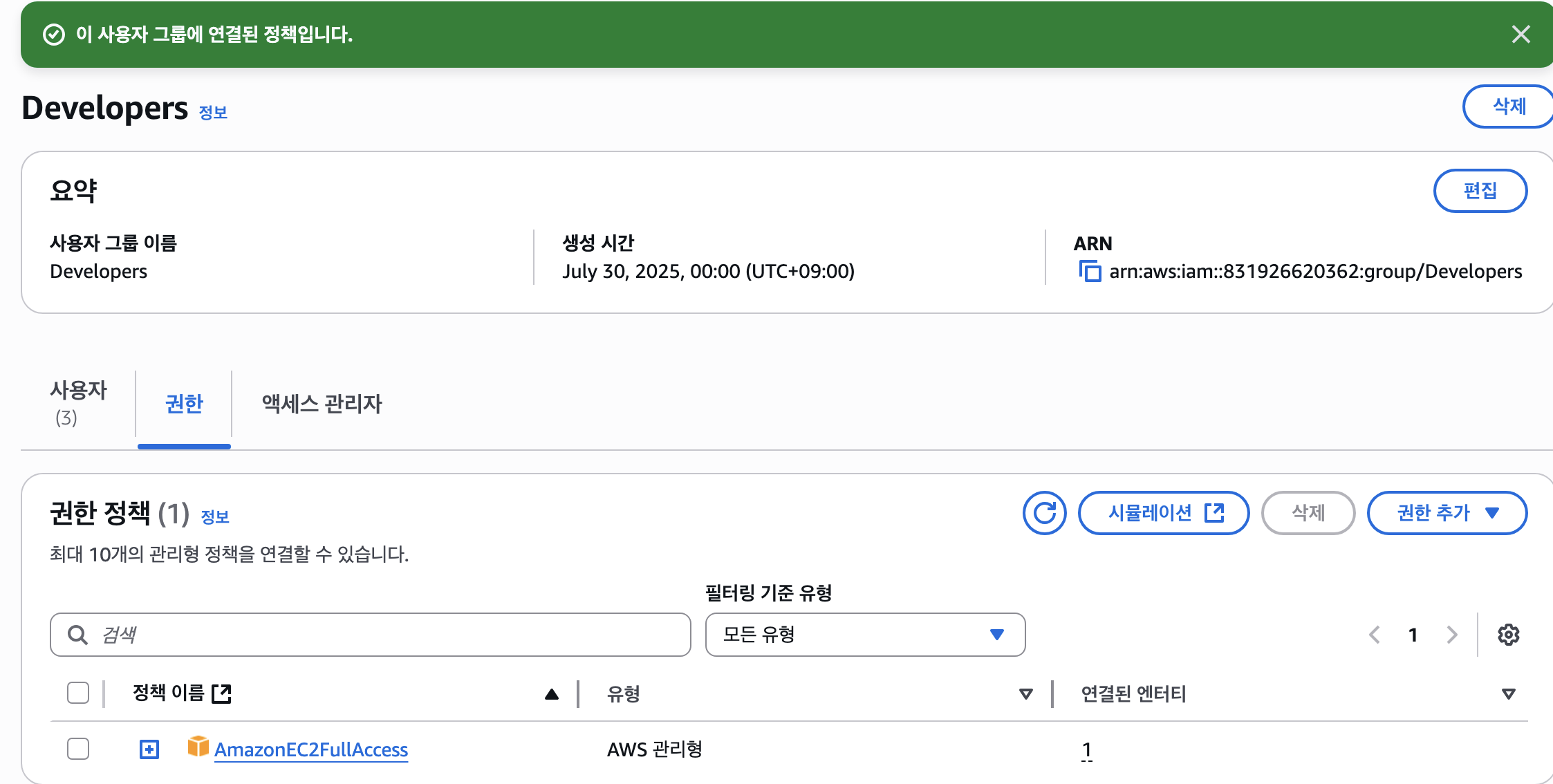This screenshot has height=784, width=1553.
Task: Open table preferences gear icon
Action: coord(1508,635)
